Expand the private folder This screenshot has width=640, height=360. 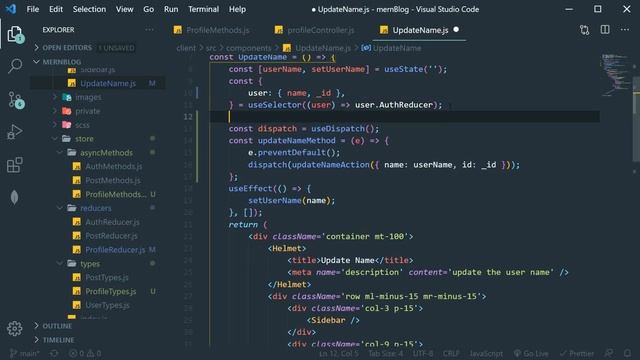pos(87,111)
